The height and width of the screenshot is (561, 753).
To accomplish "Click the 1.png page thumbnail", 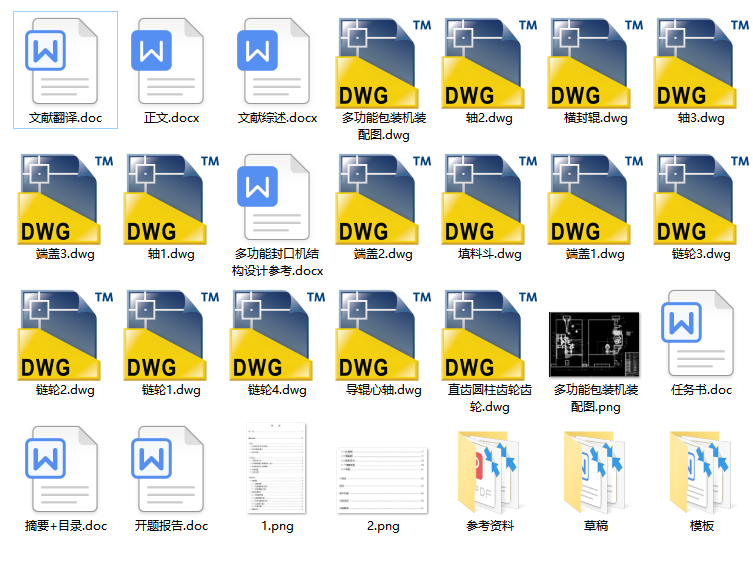I will 276,468.
